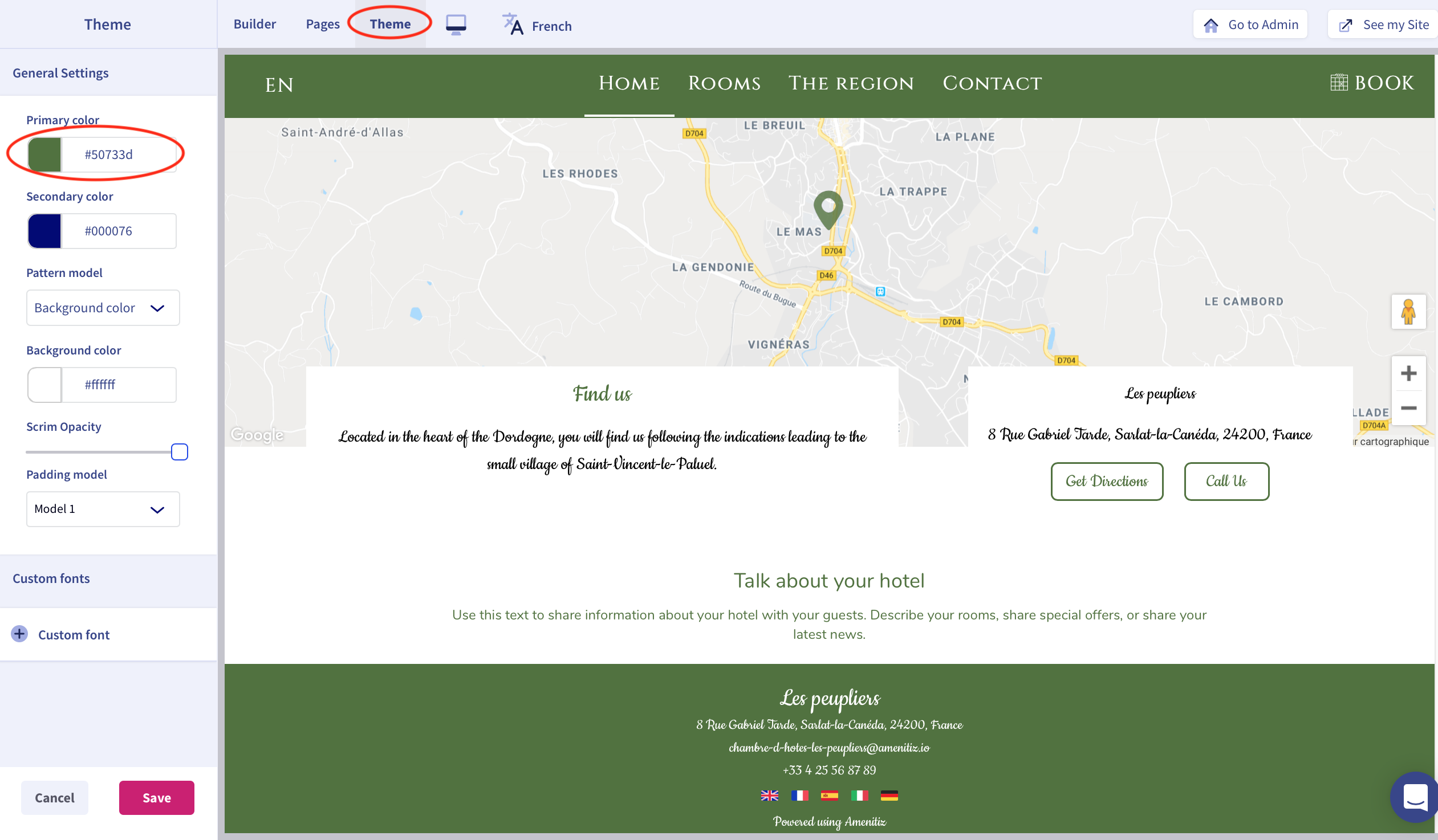Click the Save button
The image size is (1438, 840).
pos(156,797)
